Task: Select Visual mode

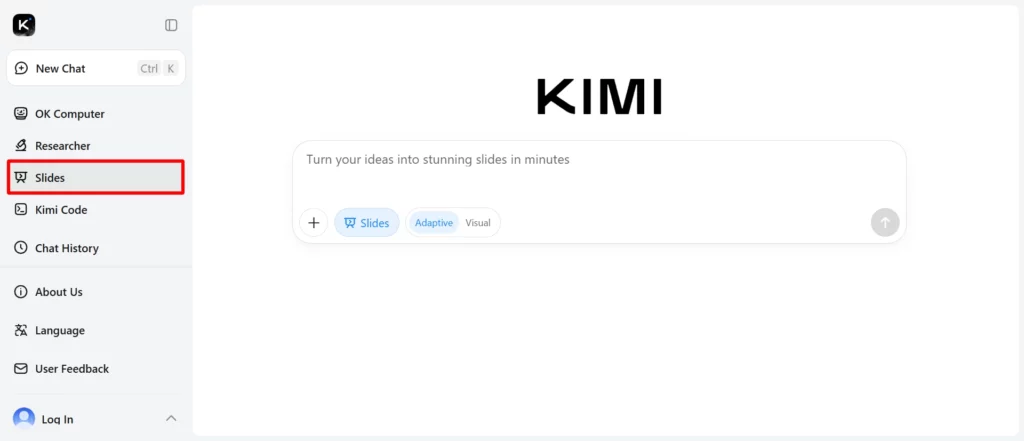Action: tap(478, 223)
